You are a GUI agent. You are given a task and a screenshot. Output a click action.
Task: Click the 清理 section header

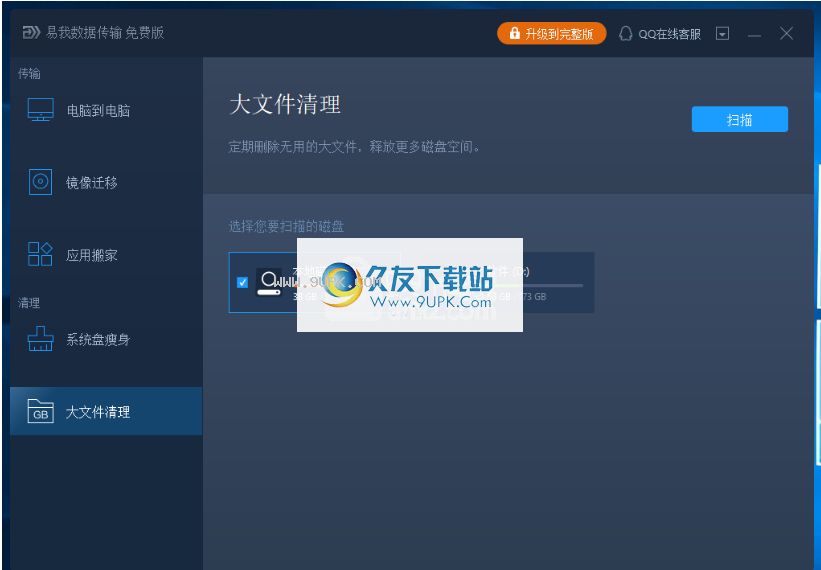pos(29,303)
